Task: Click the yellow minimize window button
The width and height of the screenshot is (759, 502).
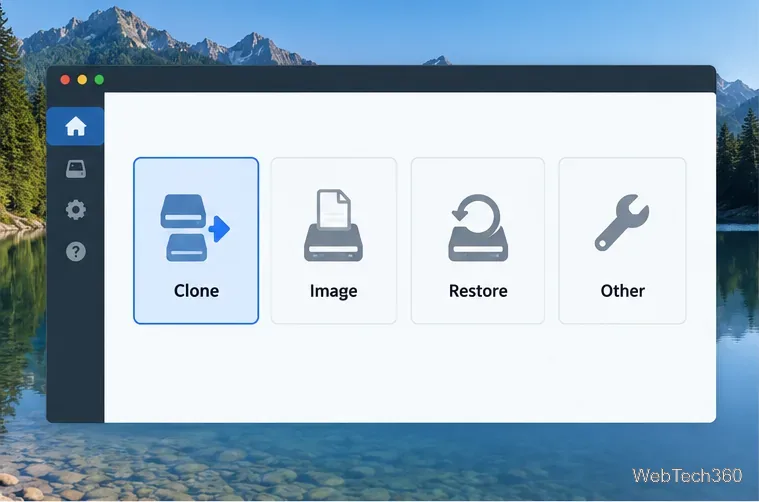Action: 82,79
